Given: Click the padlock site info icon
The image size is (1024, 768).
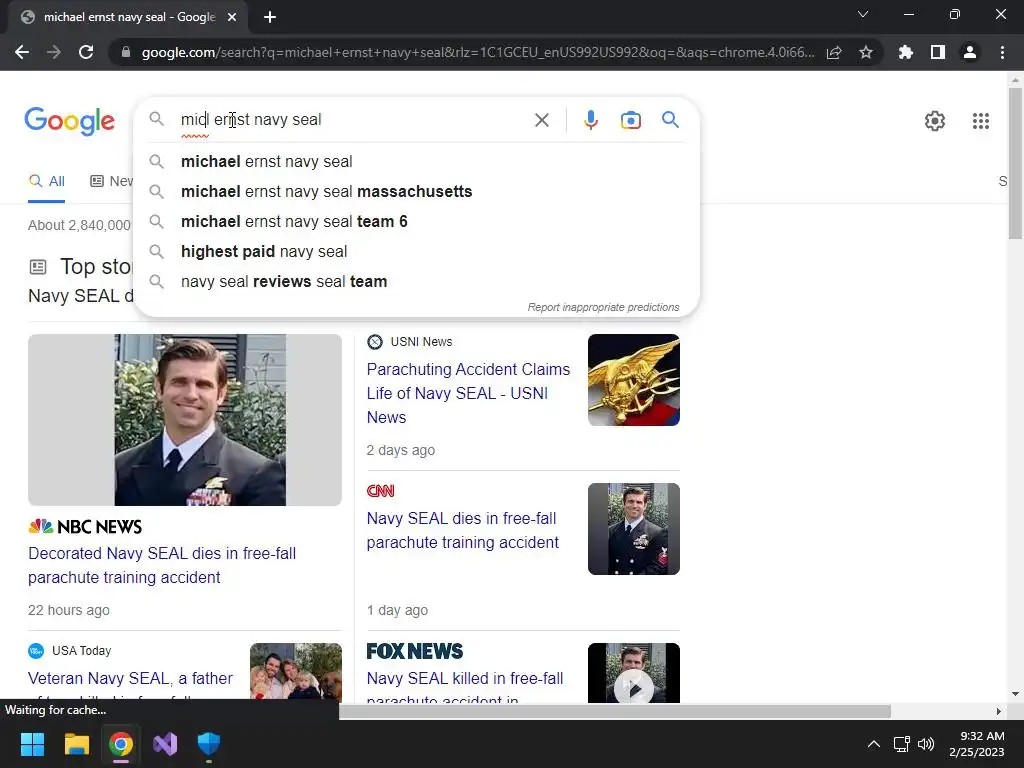Looking at the screenshot, I should [x=126, y=52].
